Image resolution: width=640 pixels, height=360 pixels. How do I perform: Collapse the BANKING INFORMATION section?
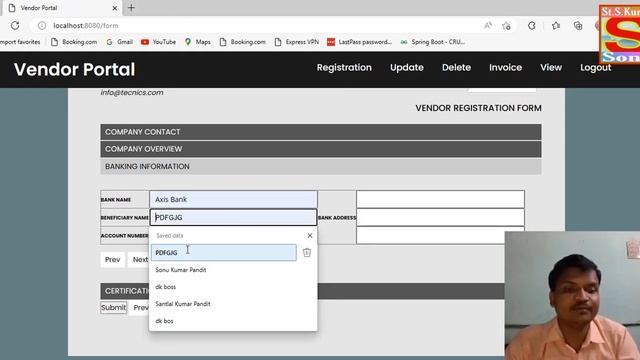coord(321,167)
